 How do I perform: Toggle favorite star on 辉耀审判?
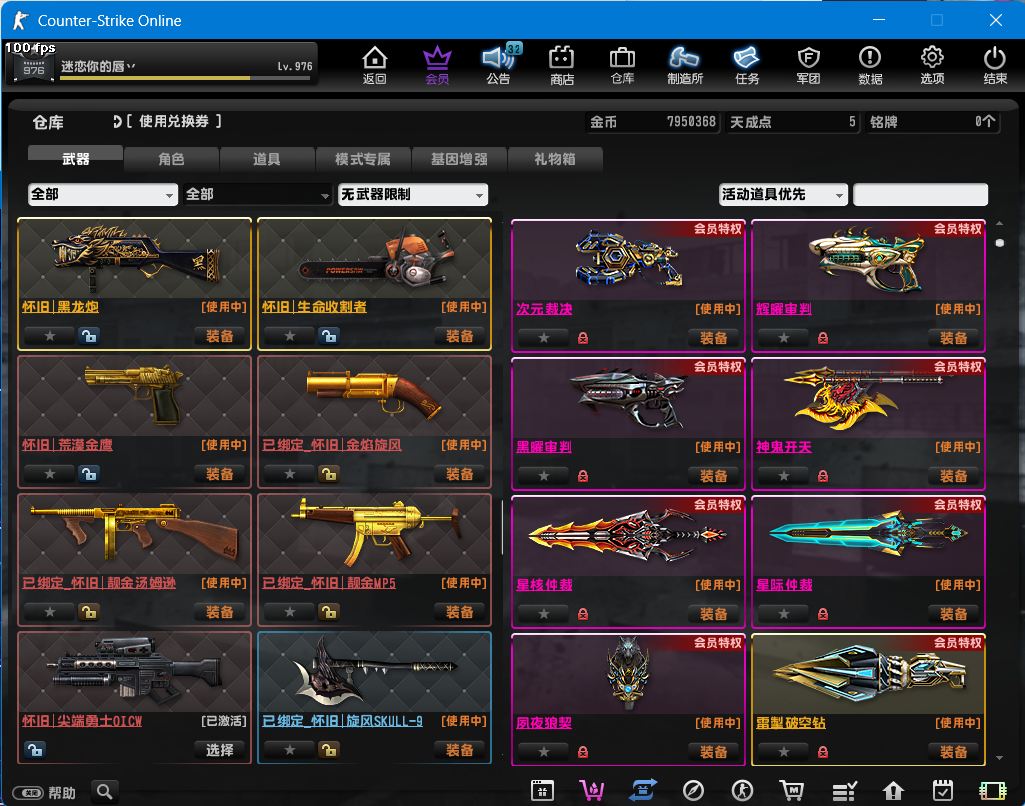[783, 338]
